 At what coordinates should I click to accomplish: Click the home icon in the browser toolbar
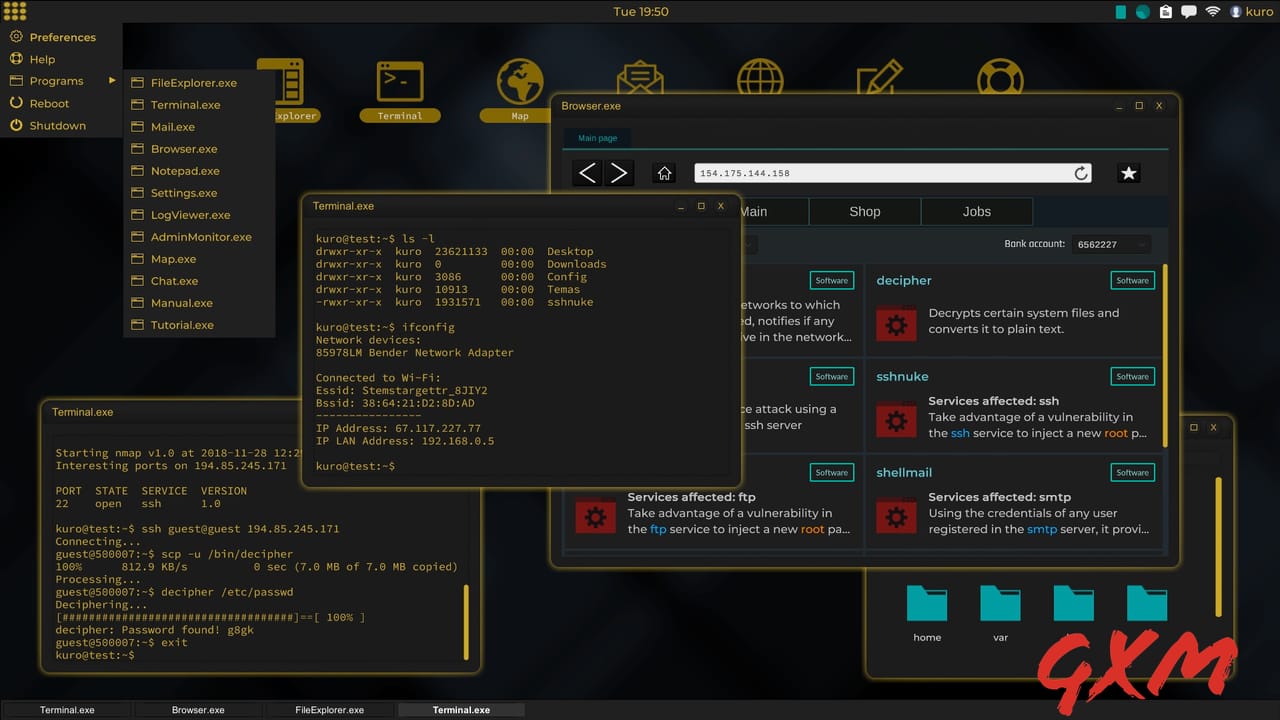pyautogui.click(x=663, y=172)
